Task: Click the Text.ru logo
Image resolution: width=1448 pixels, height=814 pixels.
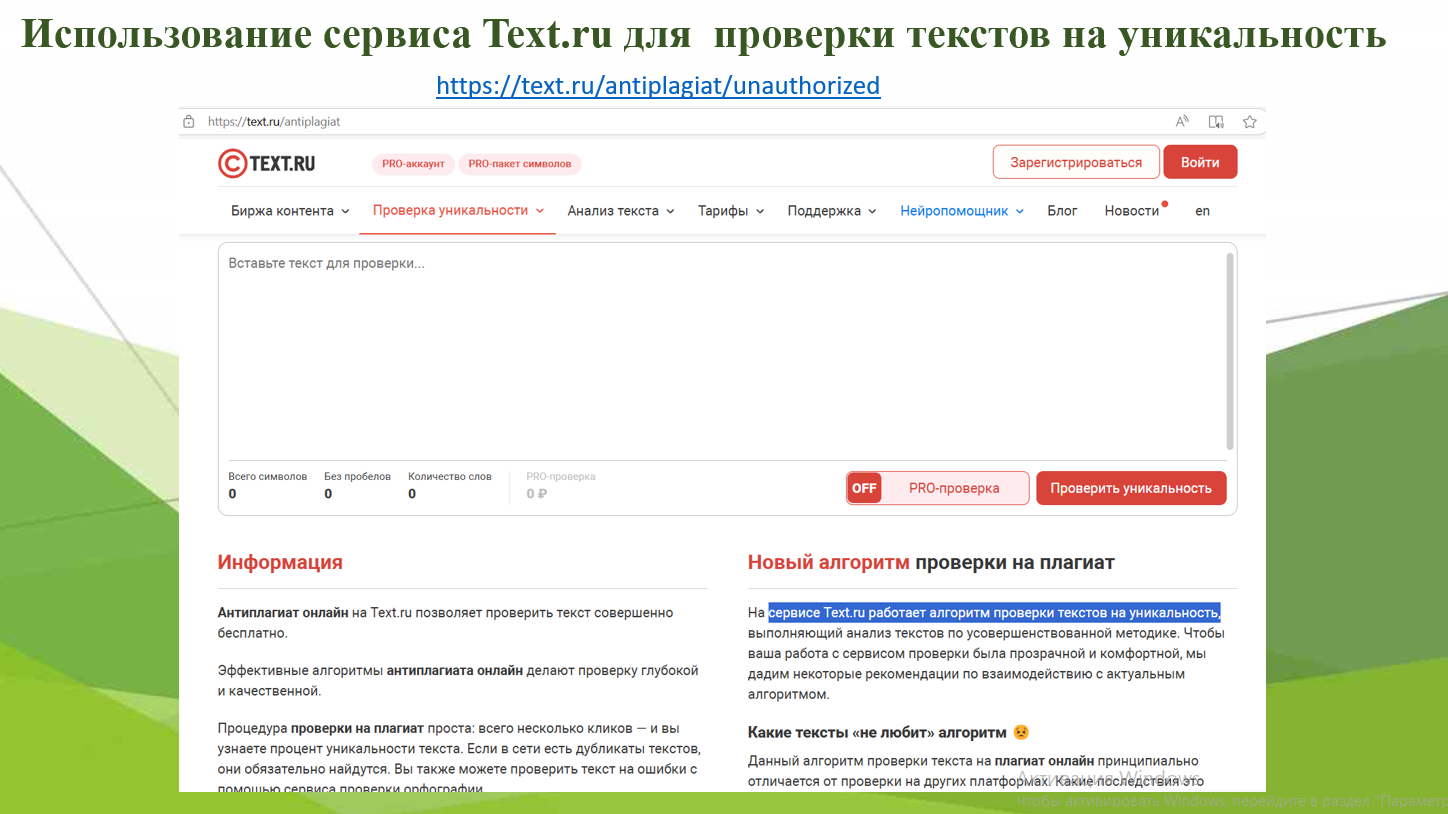Action: point(267,163)
